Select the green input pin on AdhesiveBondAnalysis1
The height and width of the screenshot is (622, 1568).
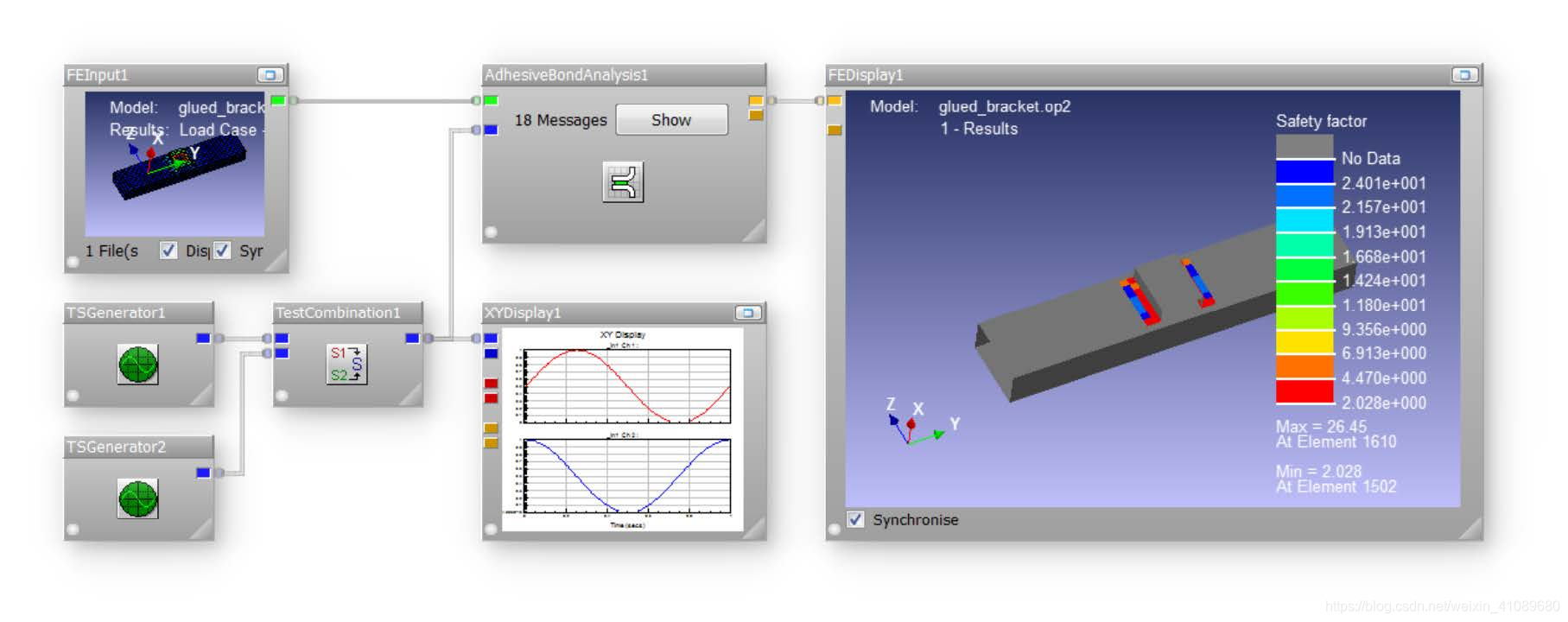pyautogui.click(x=491, y=100)
